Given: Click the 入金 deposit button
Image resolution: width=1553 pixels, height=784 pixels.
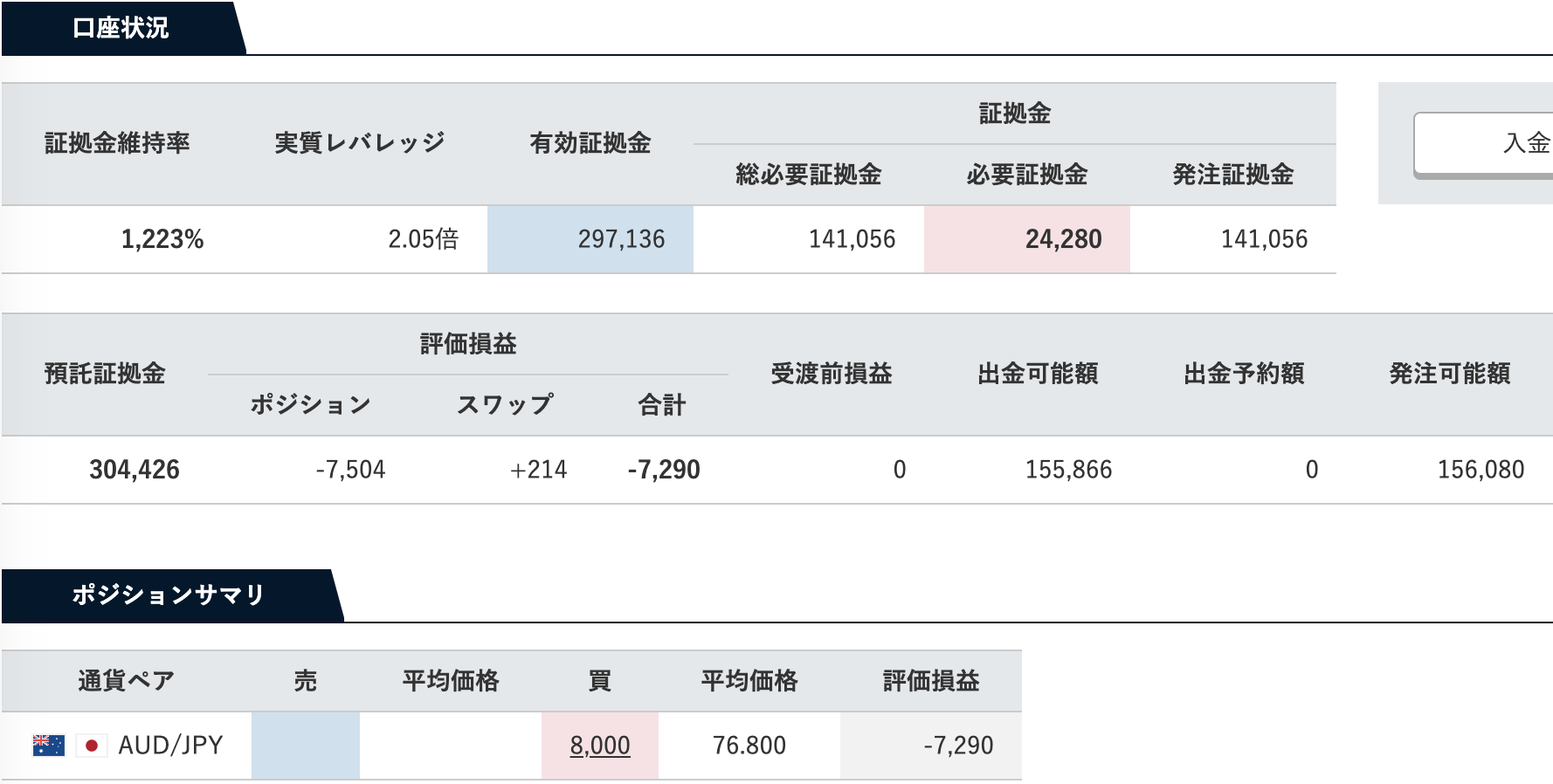Looking at the screenshot, I should 1483,144.
